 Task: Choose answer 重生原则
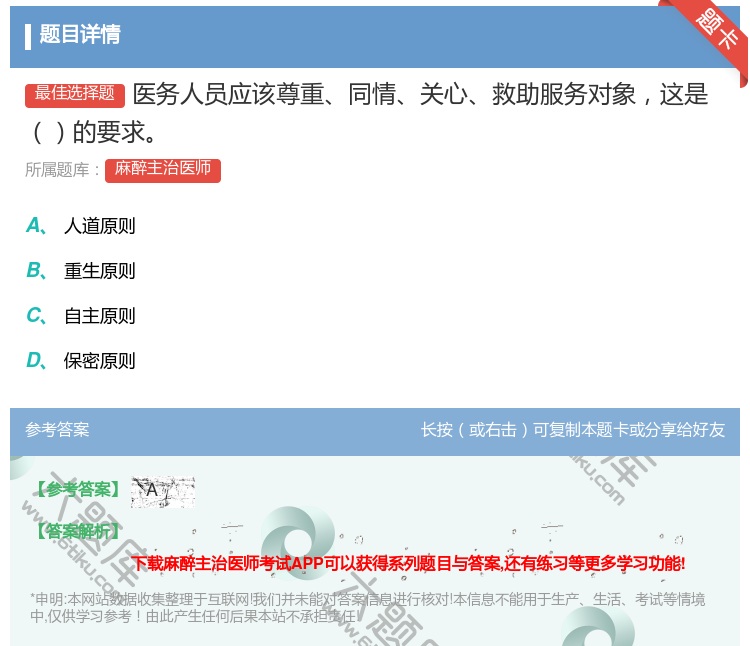[x=99, y=271]
